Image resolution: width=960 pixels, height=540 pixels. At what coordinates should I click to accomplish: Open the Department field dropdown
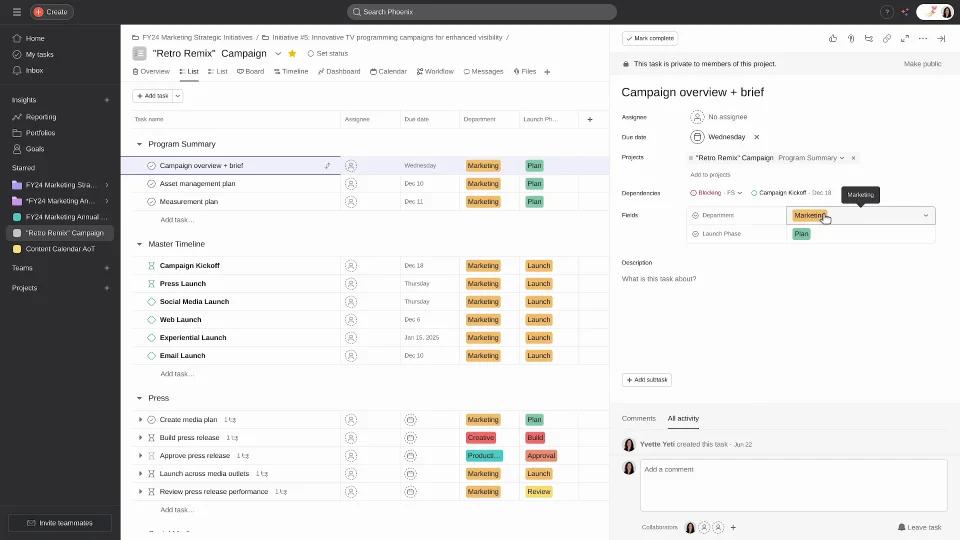[x=925, y=215]
